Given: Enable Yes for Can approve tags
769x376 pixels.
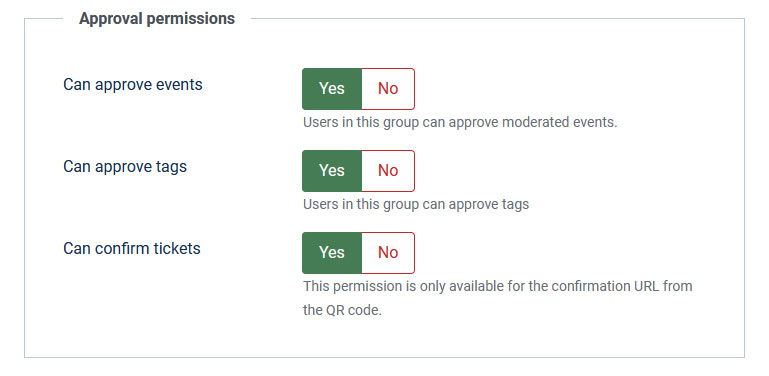Looking at the screenshot, I should 332,171.
